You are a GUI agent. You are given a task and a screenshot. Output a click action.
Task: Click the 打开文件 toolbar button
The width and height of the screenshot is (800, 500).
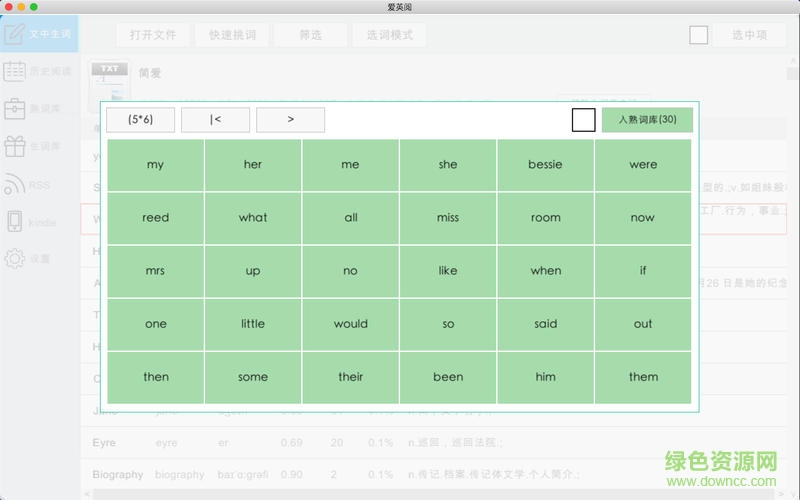[x=153, y=35]
